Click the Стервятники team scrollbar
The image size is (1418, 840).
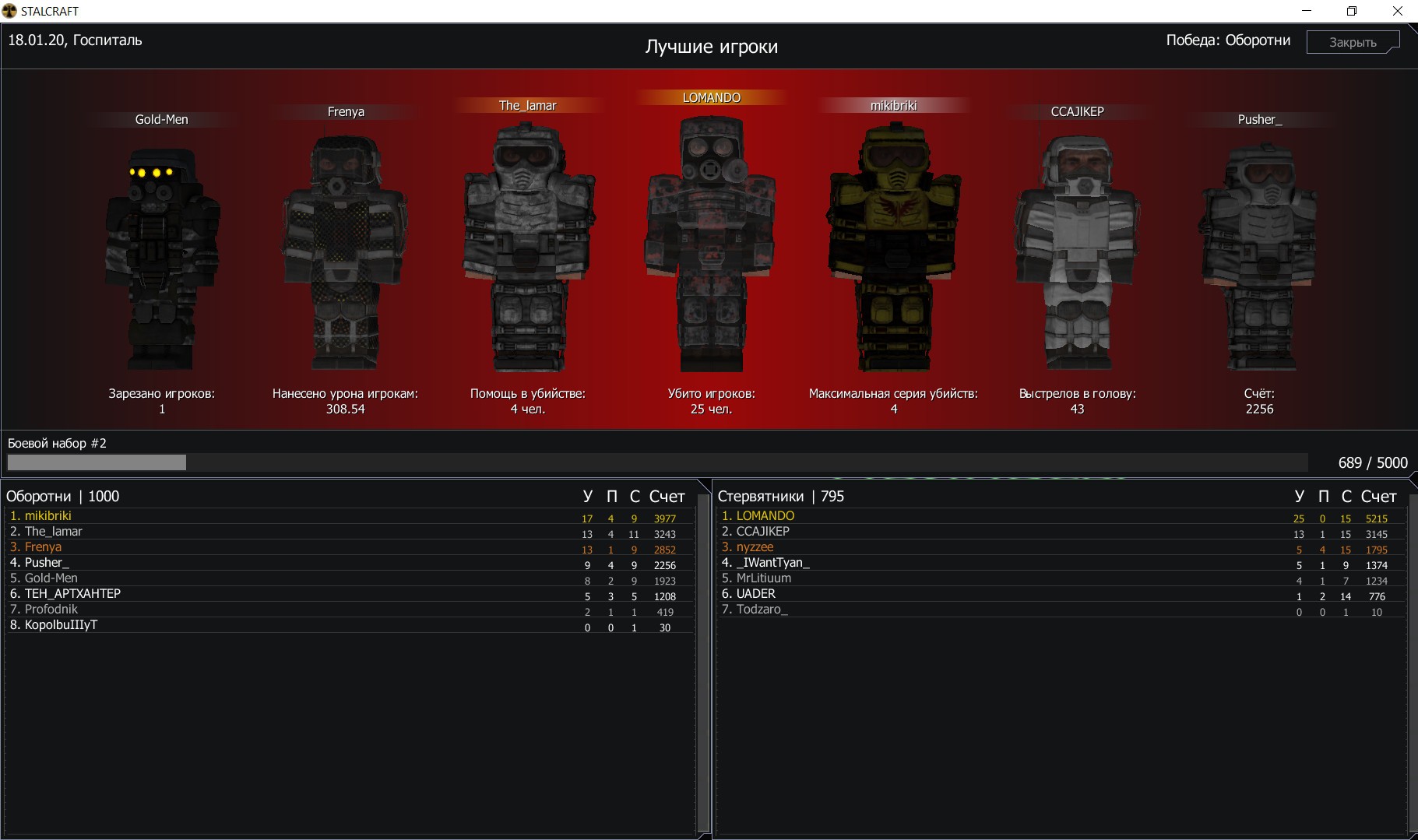[1412, 662]
